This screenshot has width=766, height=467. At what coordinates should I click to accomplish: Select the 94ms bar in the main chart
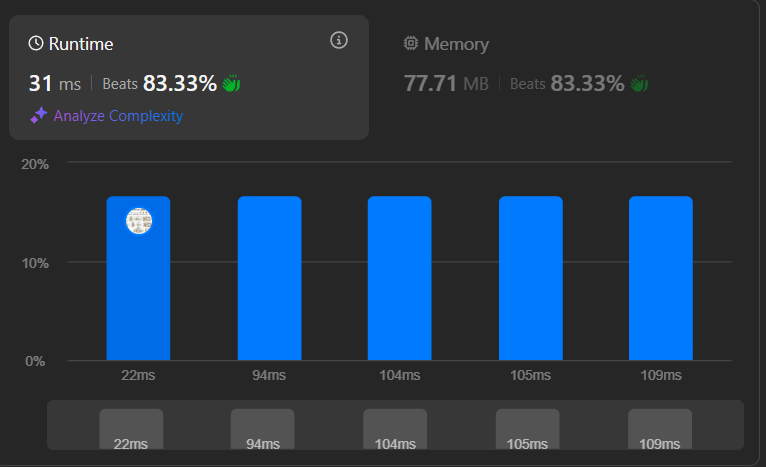(x=269, y=278)
